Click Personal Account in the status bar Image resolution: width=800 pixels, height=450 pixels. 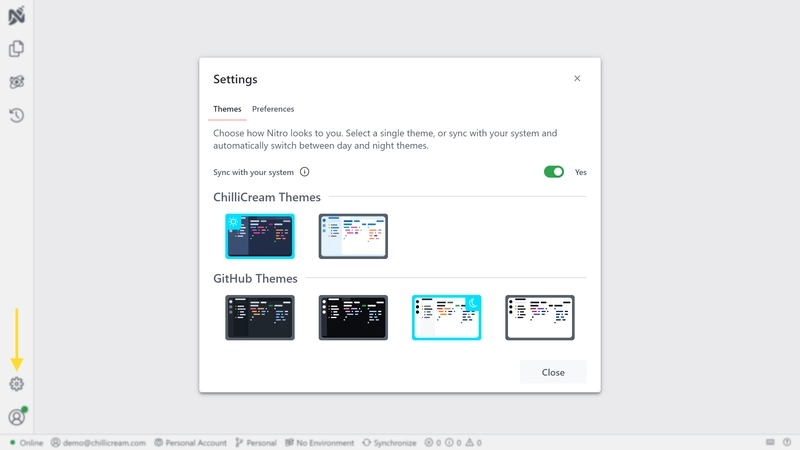(191, 442)
